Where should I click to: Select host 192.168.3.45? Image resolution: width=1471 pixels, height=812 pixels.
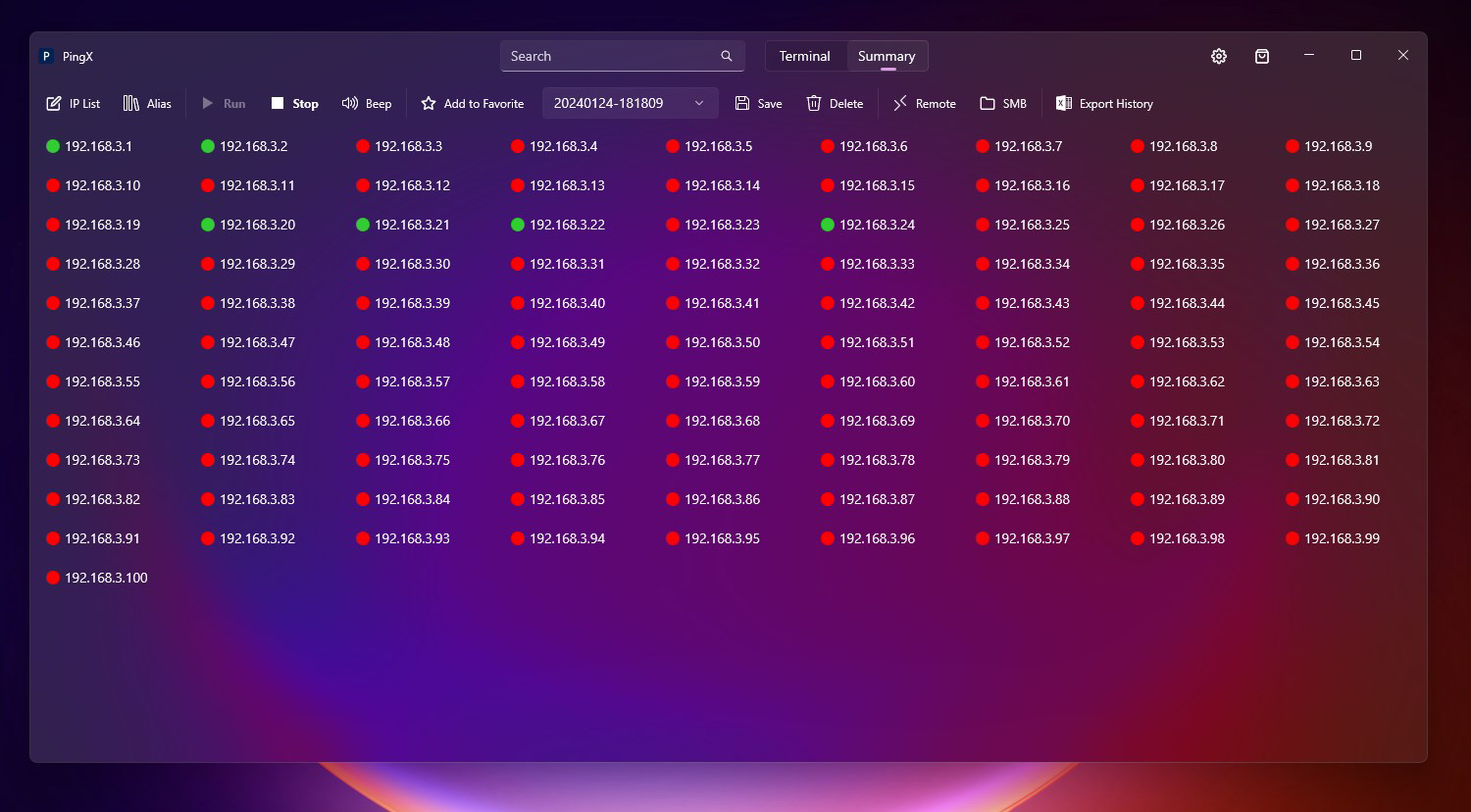[1333, 303]
